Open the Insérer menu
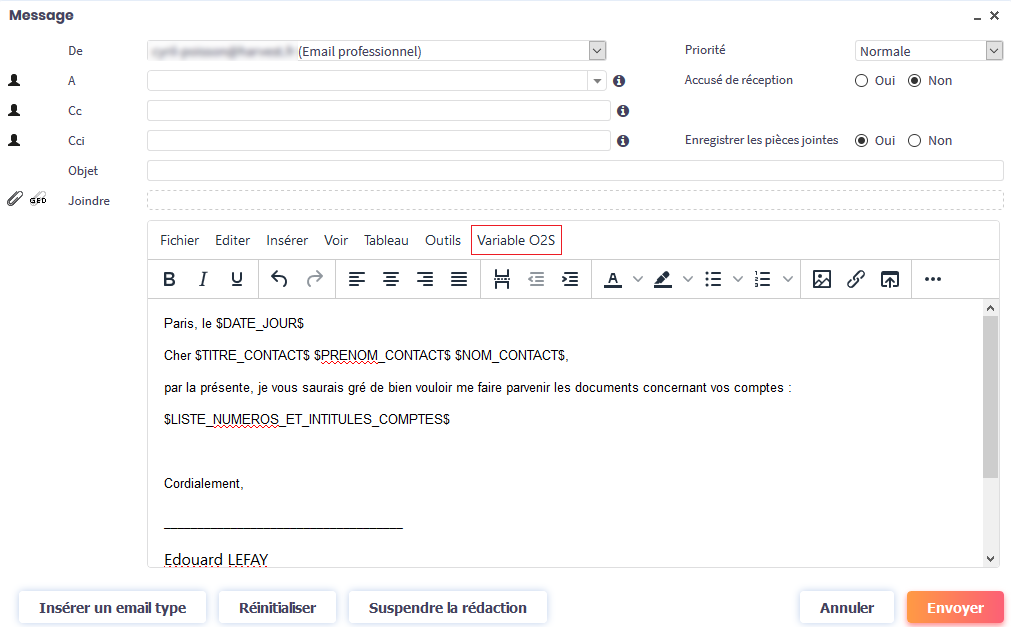 [x=287, y=240]
